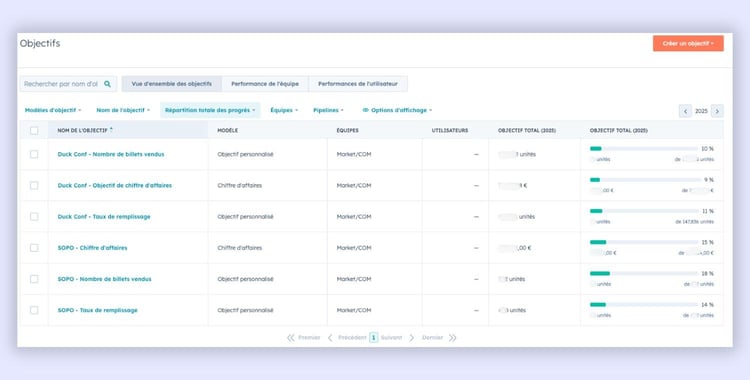Switch to Performance de l'équipe tab

point(265,84)
